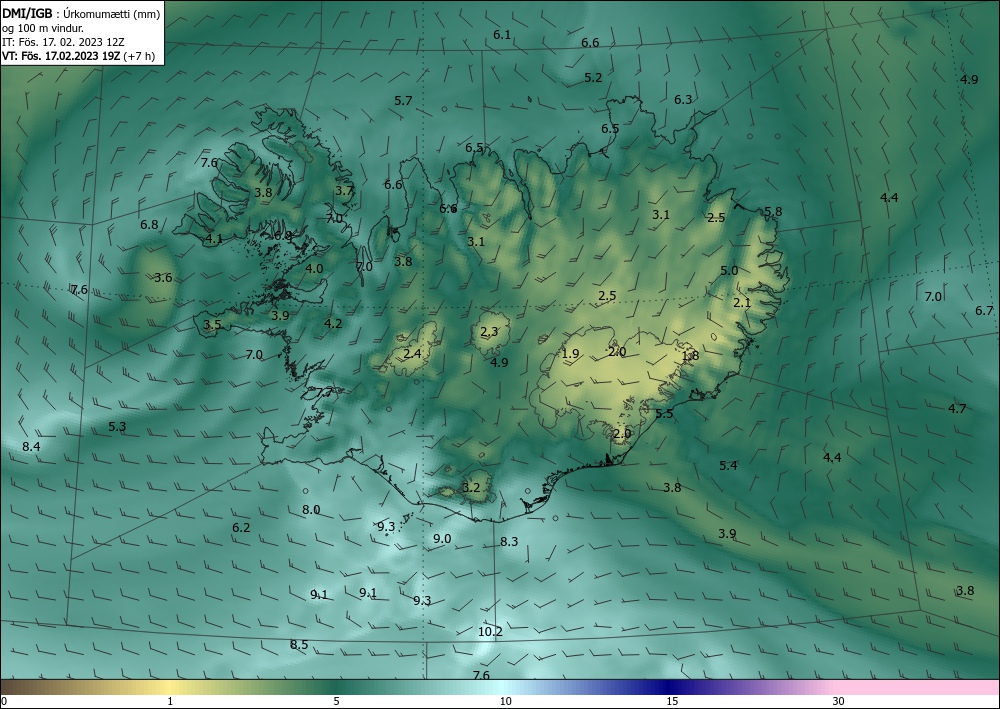Click the map value '5.2'
The width and height of the screenshot is (1000, 709).
593,77
